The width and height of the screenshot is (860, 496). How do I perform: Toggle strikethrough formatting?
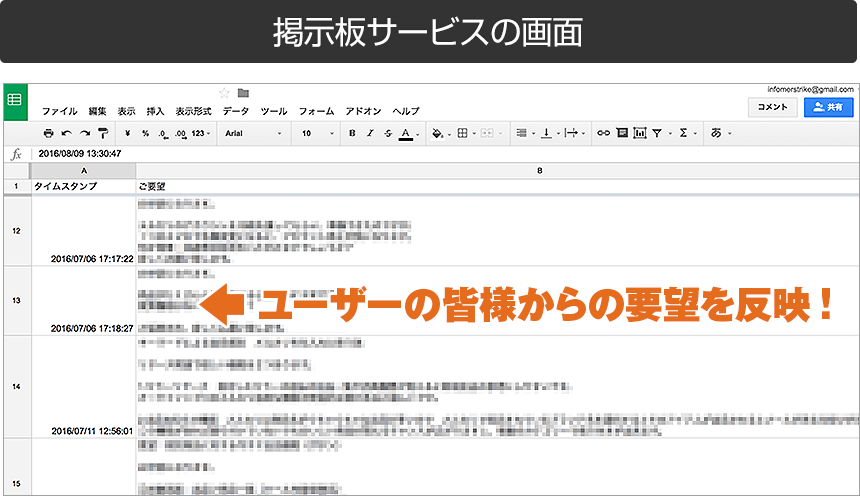pyautogui.click(x=387, y=133)
